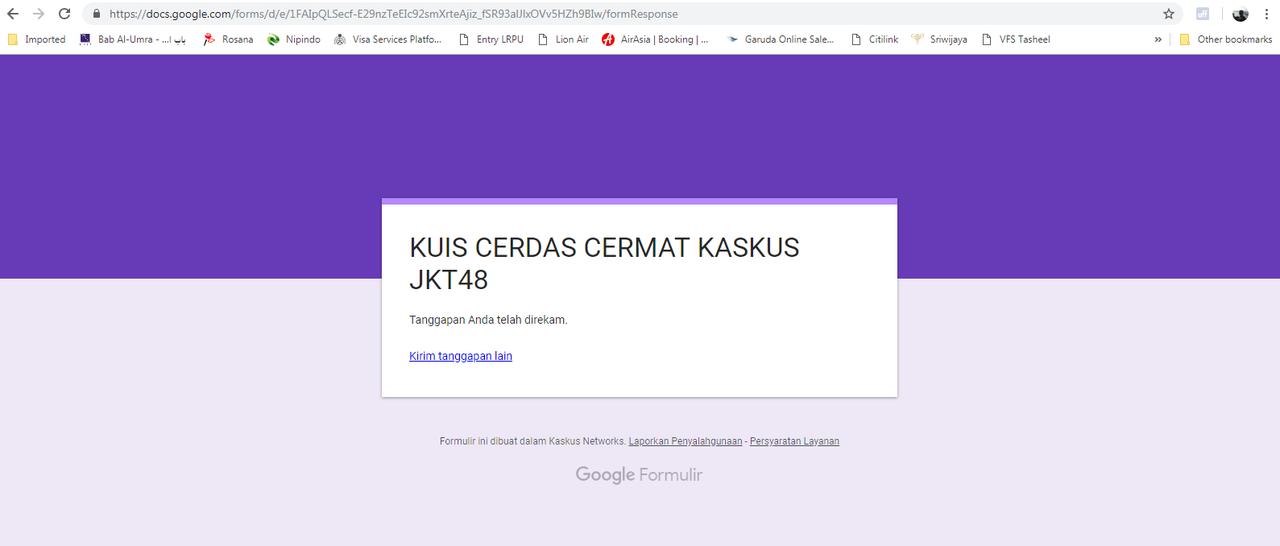
Task: View site info via padlock icon
Action: coord(96,14)
